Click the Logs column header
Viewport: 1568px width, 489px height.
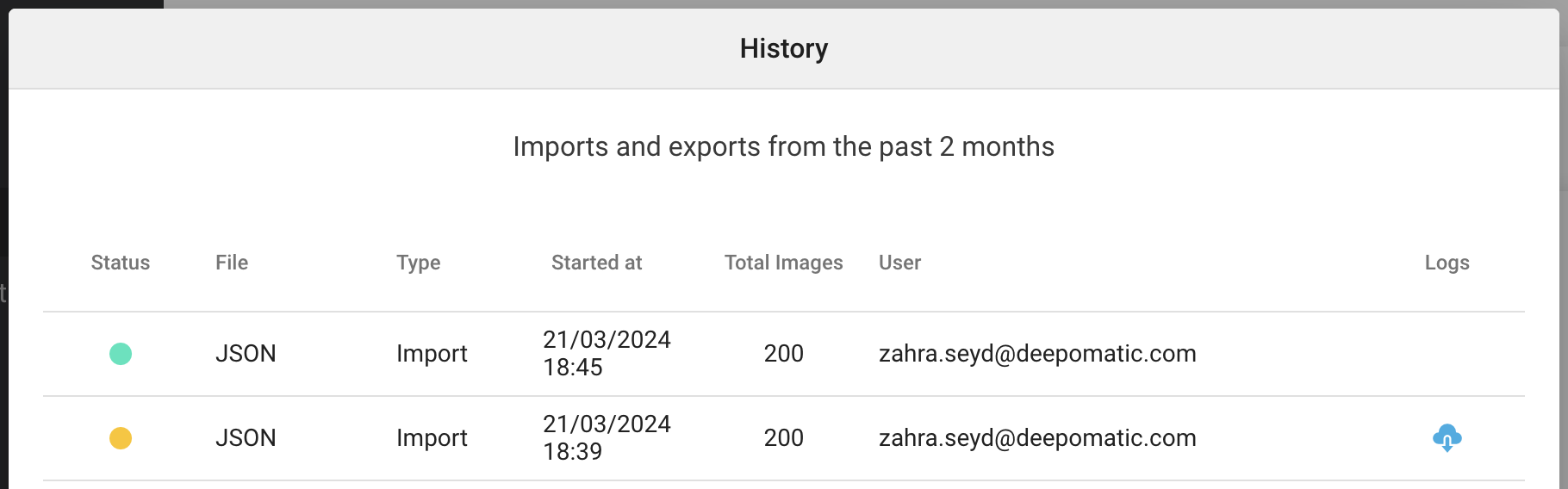[x=1447, y=263]
